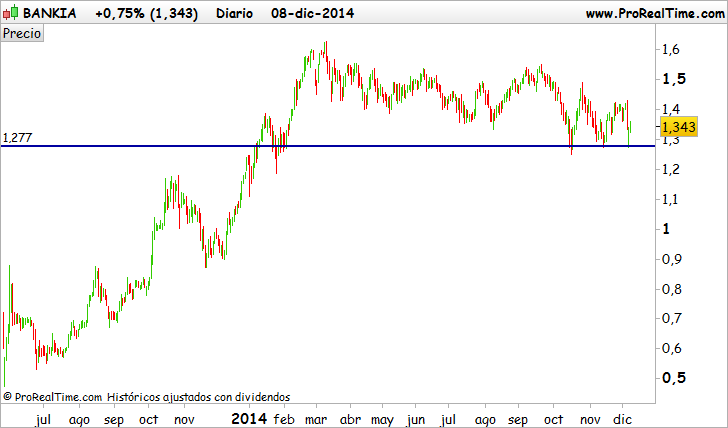Open the www.ProRealTime.com link
728x428 pixels.
pyautogui.click(x=655, y=13)
